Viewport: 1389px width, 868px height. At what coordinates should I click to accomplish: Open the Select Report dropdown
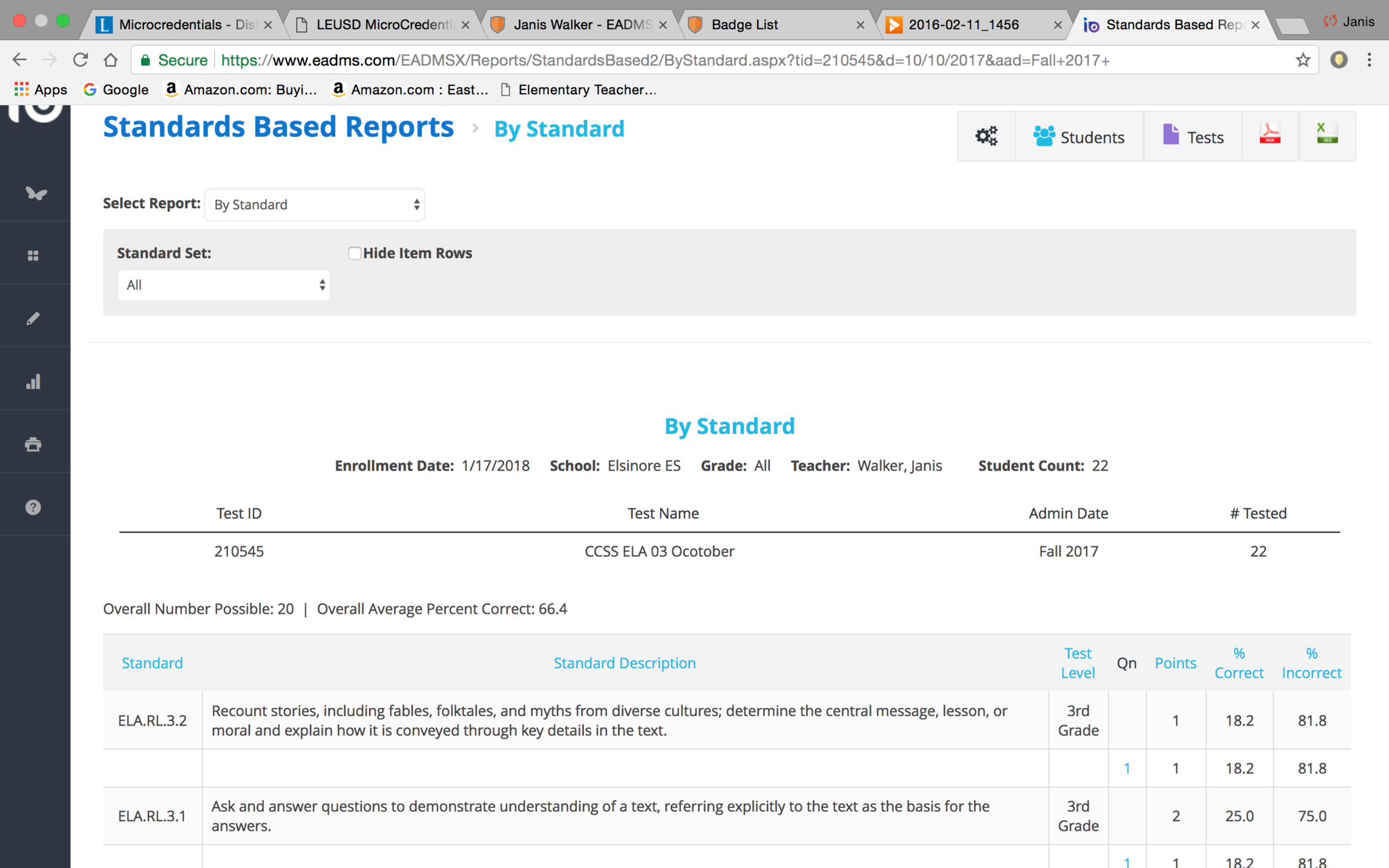point(315,205)
